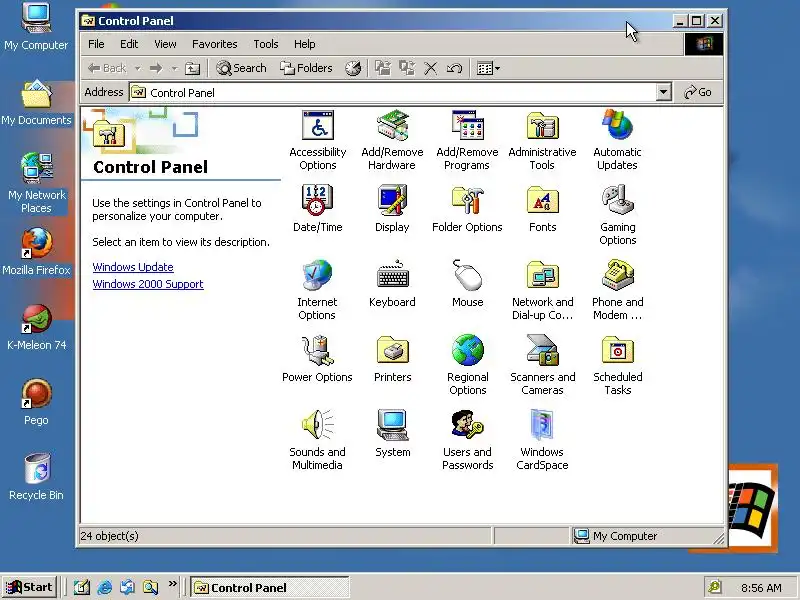Open the File menu
The width and height of the screenshot is (800, 600).
click(96, 44)
